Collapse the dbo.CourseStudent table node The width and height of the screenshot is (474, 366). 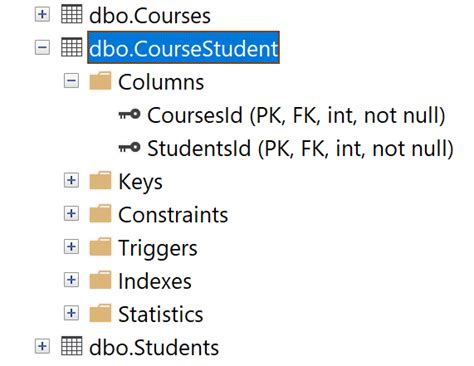[42, 47]
